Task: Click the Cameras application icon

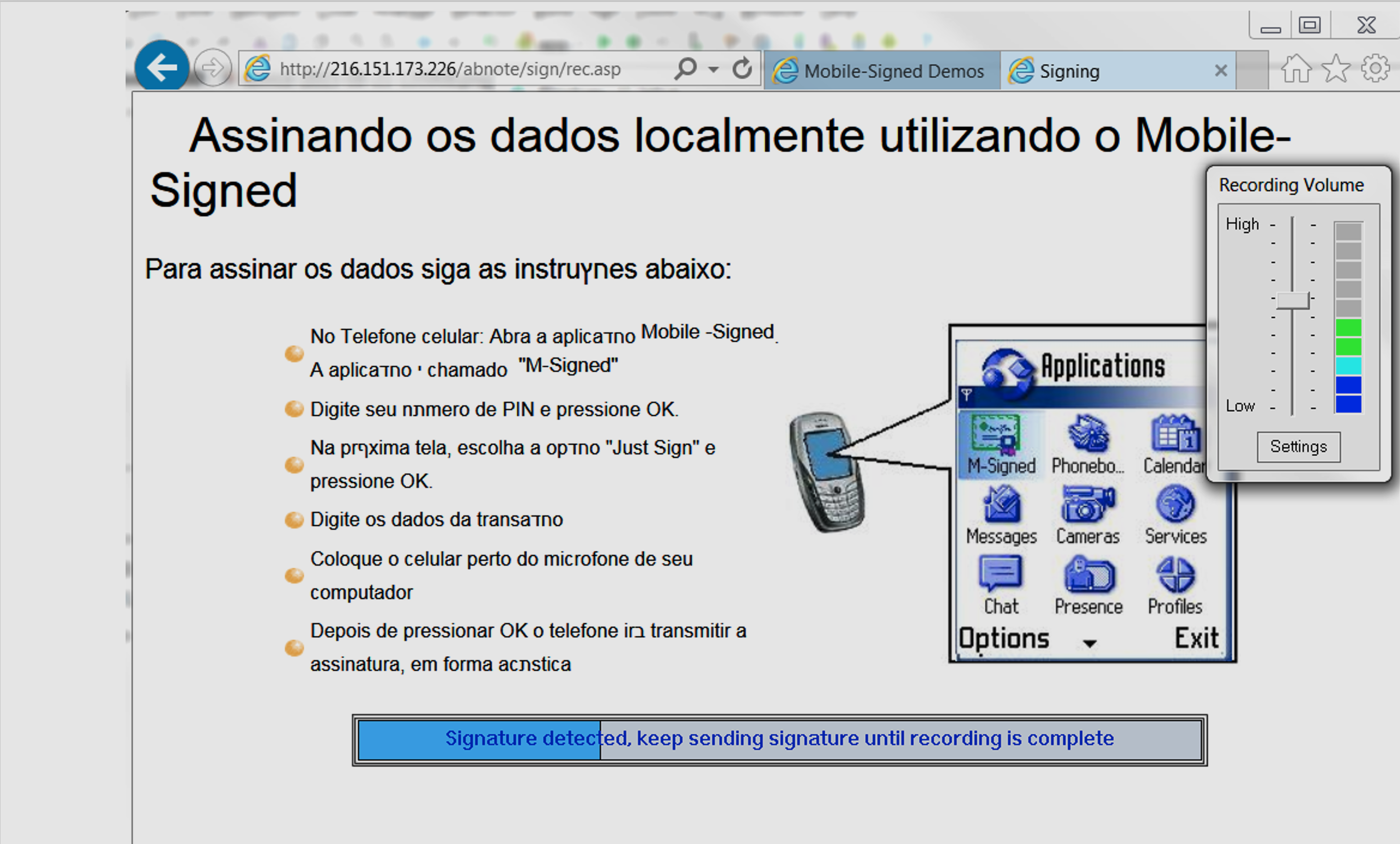Action: point(1087,515)
